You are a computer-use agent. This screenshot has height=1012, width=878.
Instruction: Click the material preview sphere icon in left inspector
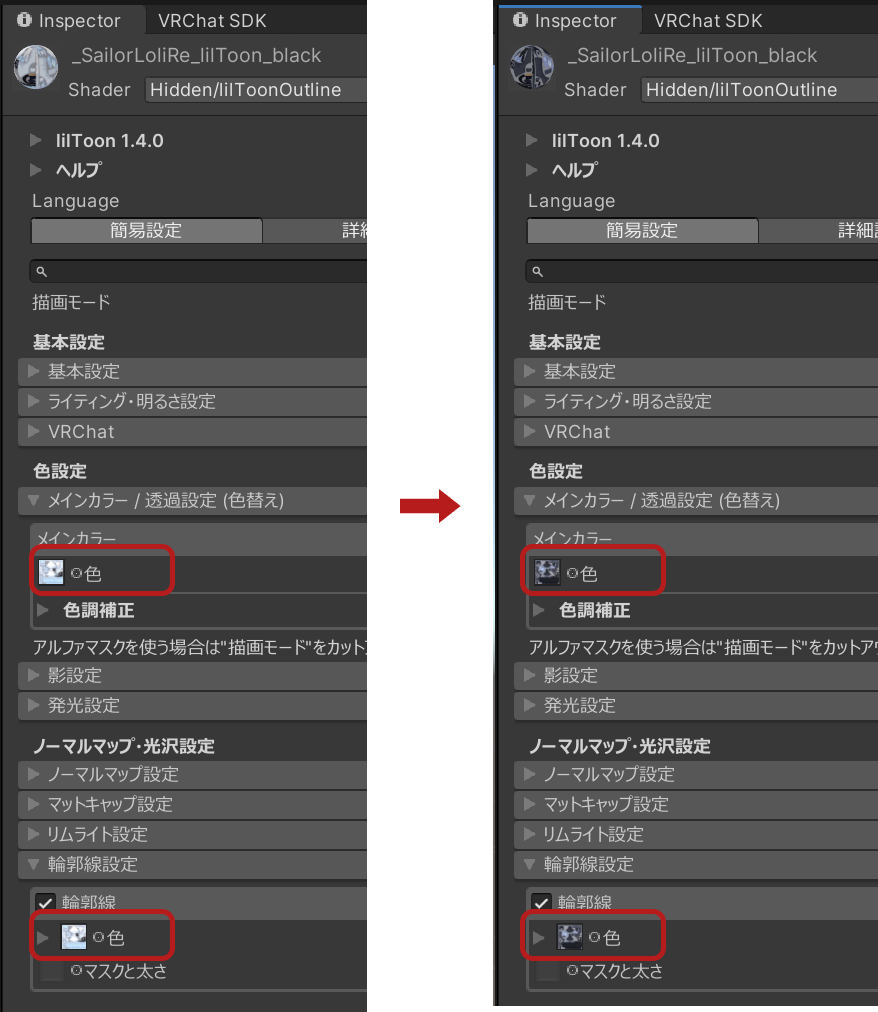pyautogui.click(x=36, y=67)
